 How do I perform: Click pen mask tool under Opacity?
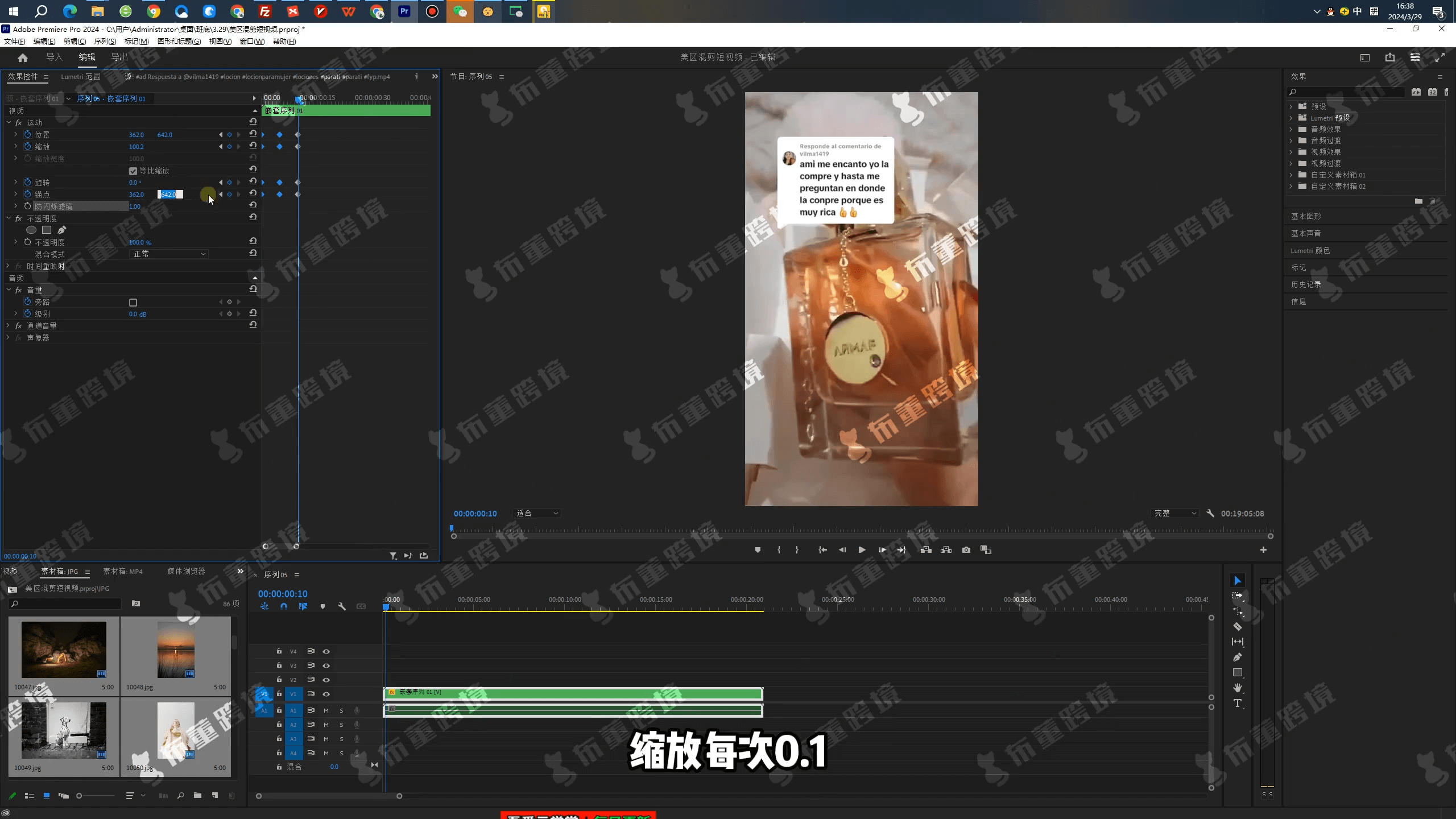[x=62, y=230]
